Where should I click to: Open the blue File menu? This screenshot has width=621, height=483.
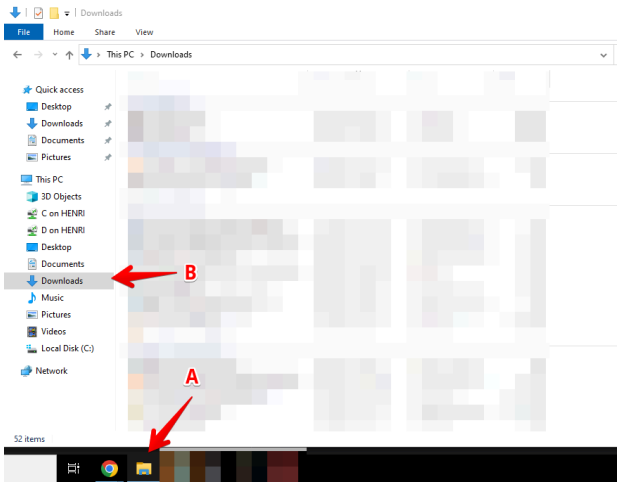click(x=23, y=32)
